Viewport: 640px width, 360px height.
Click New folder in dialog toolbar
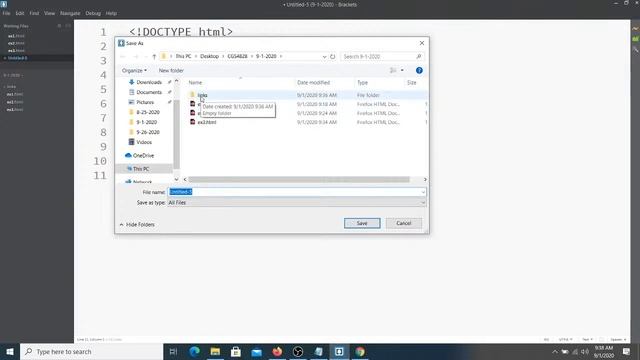pyautogui.click(x=171, y=71)
